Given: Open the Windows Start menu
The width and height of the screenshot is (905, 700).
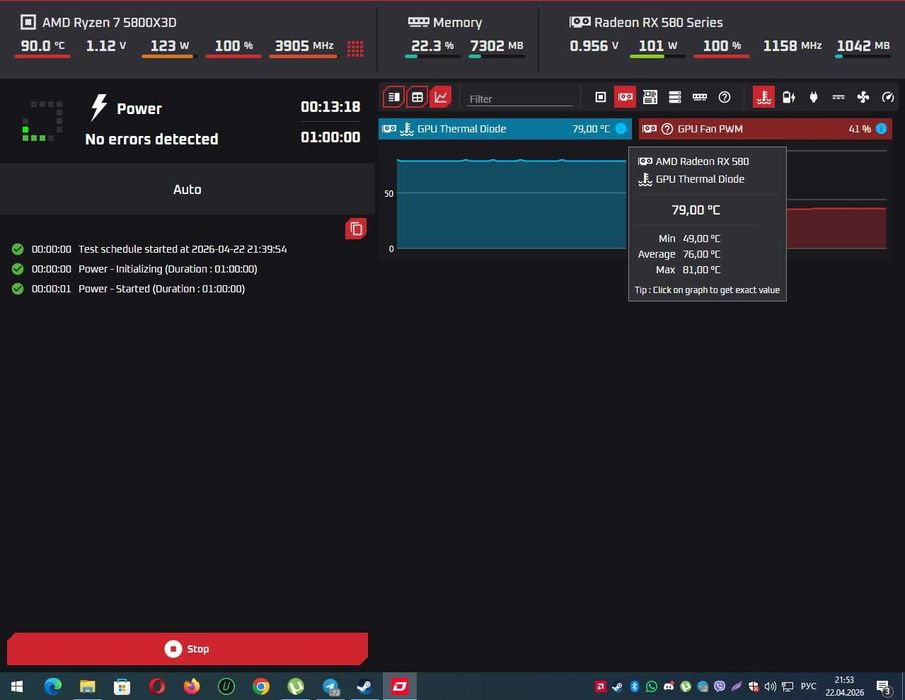Looking at the screenshot, I should tap(17, 686).
